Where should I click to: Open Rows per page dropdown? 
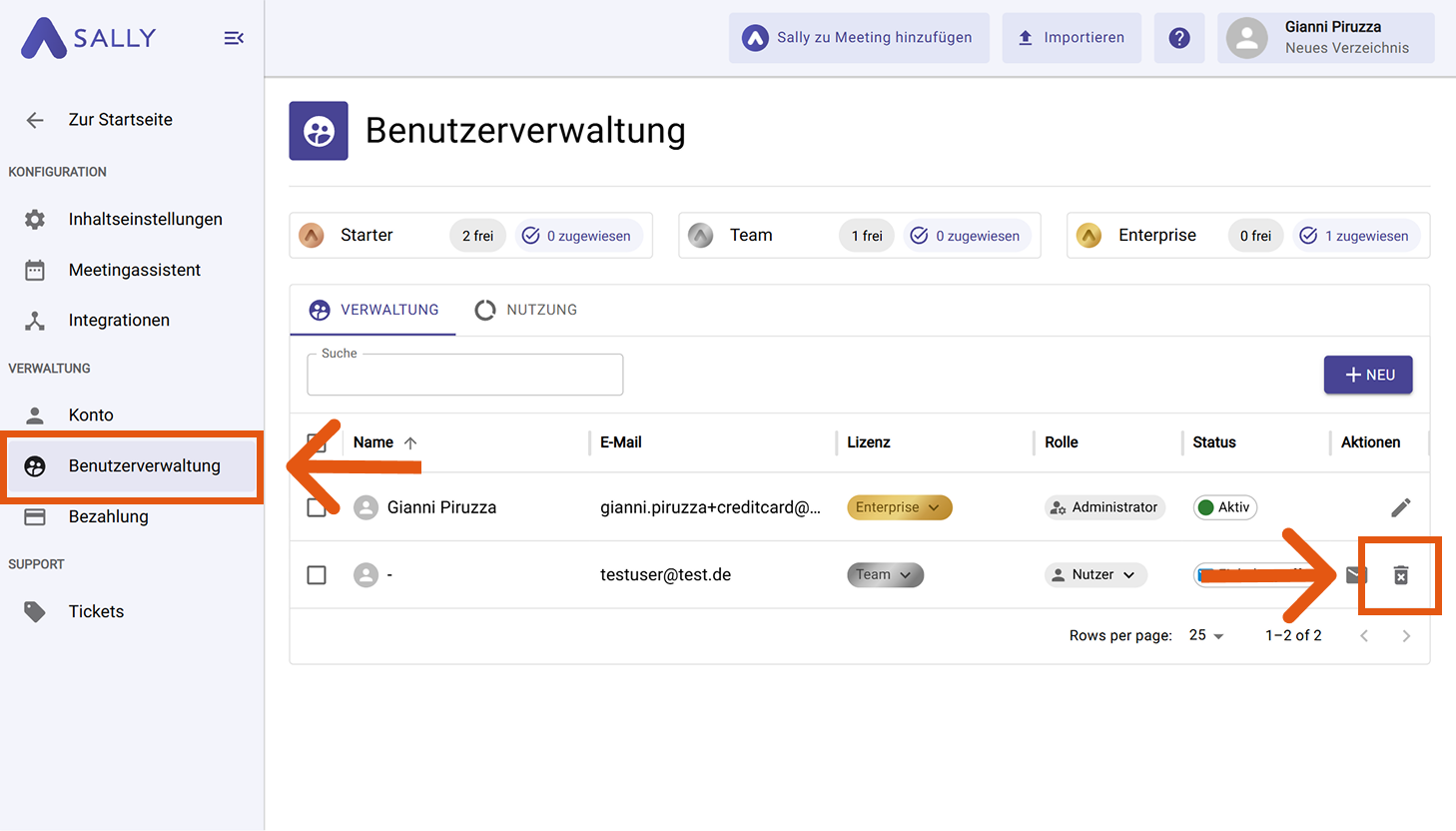tap(1206, 635)
